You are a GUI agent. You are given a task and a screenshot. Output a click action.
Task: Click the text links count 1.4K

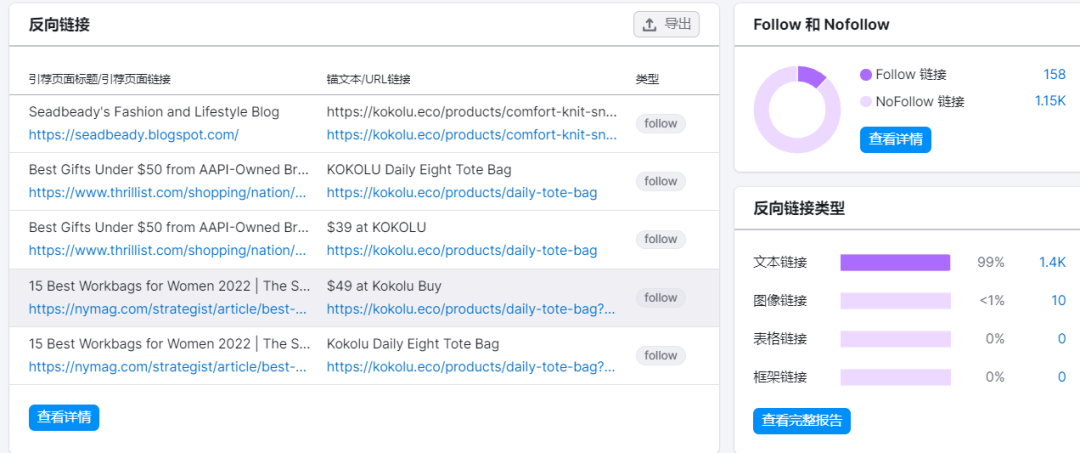tap(1052, 262)
